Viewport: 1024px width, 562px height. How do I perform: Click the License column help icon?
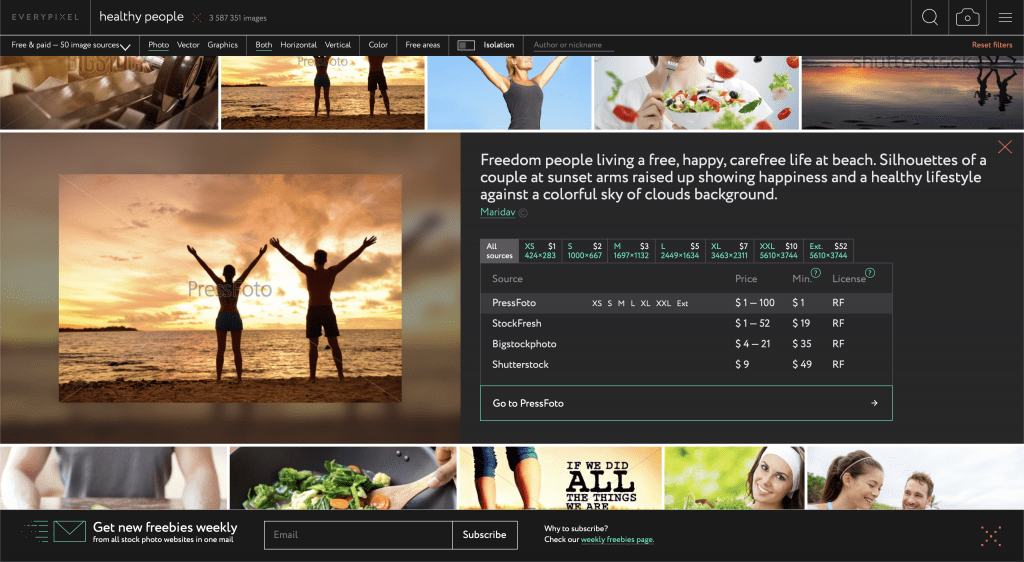870,273
